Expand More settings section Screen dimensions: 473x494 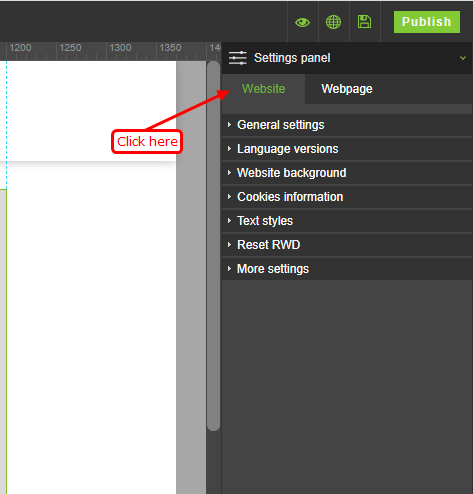click(x=347, y=269)
